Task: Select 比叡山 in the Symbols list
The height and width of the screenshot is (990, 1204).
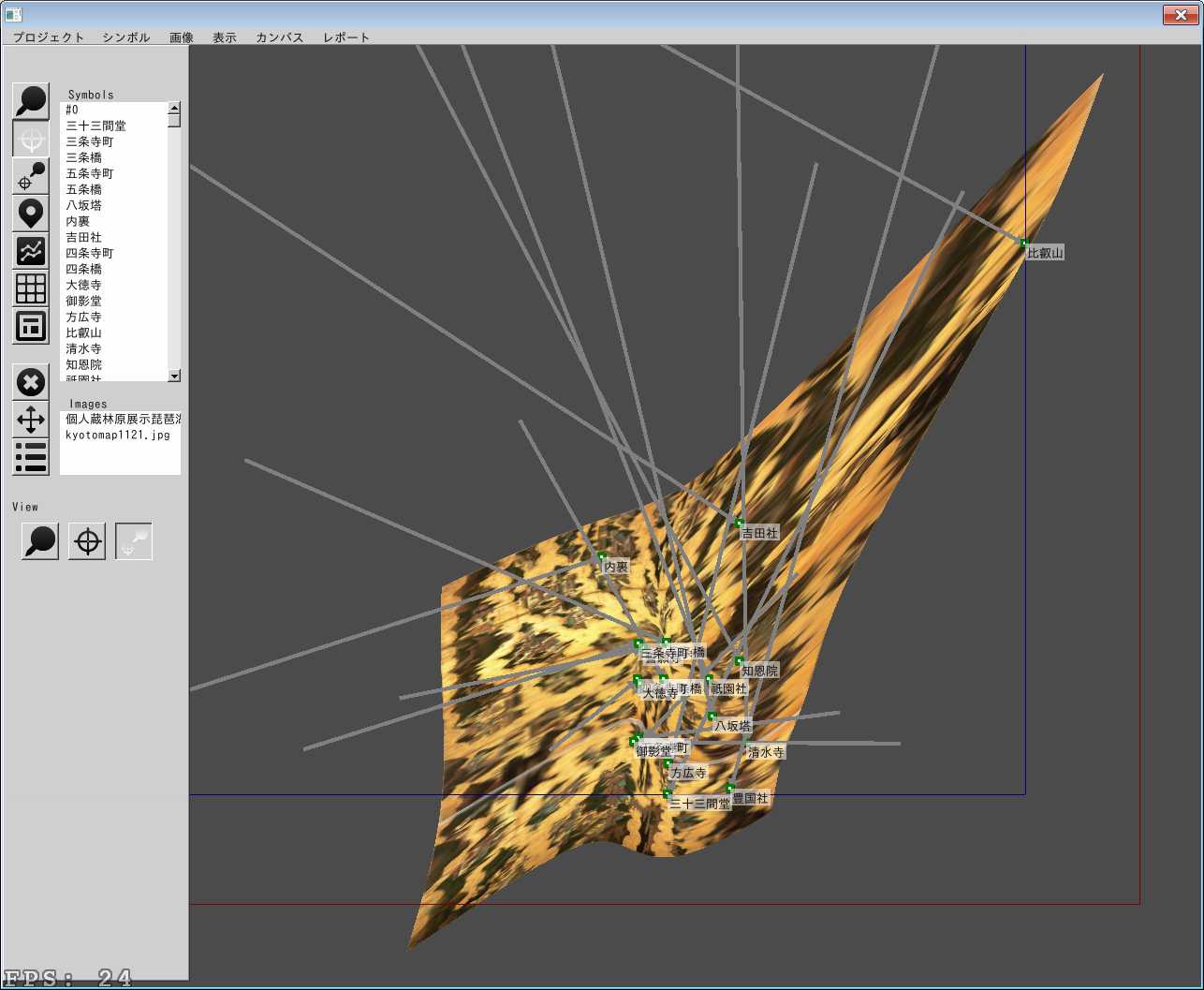Action: click(113, 332)
